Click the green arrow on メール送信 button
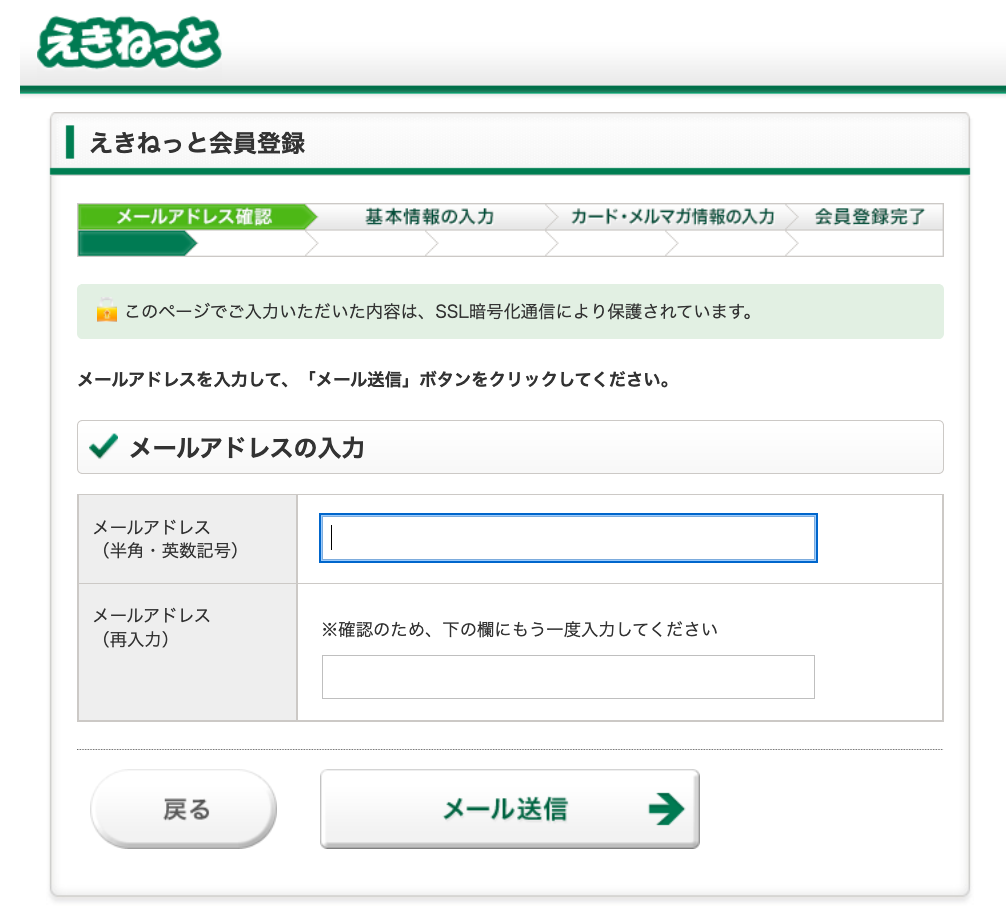Image resolution: width=1006 pixels, height=908 pixels. click(x=665, y=809)
